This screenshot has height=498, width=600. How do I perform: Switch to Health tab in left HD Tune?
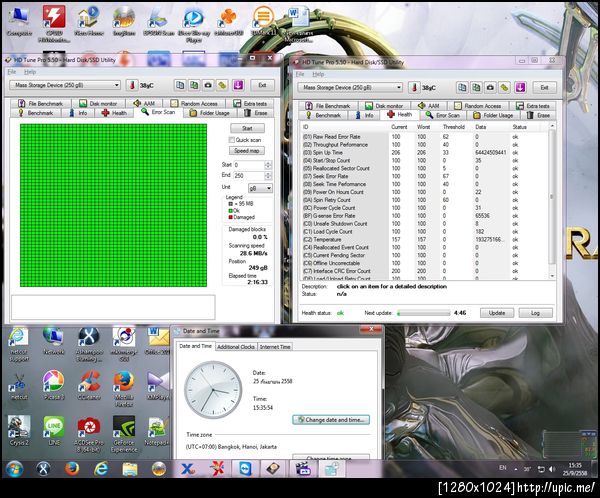pos(114,113)
